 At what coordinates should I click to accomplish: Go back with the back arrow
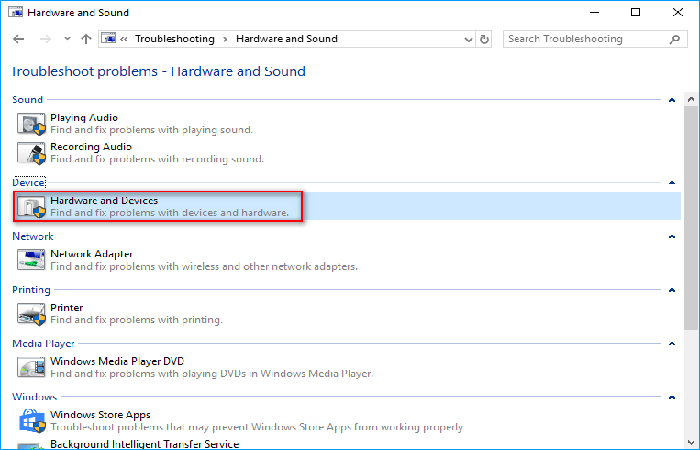tap(19, 39)
